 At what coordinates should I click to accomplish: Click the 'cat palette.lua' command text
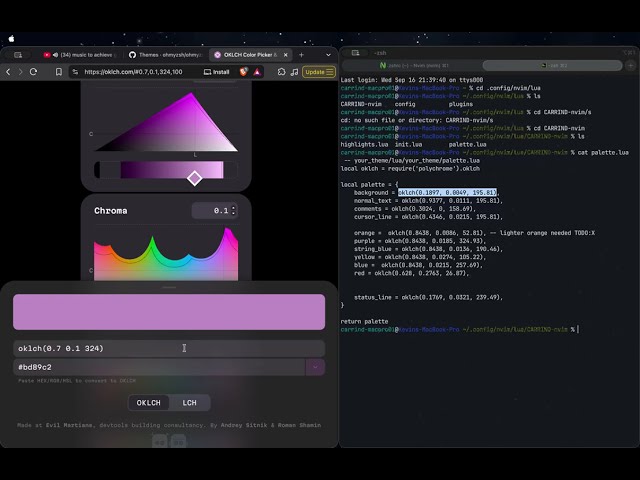pos(603,153)
